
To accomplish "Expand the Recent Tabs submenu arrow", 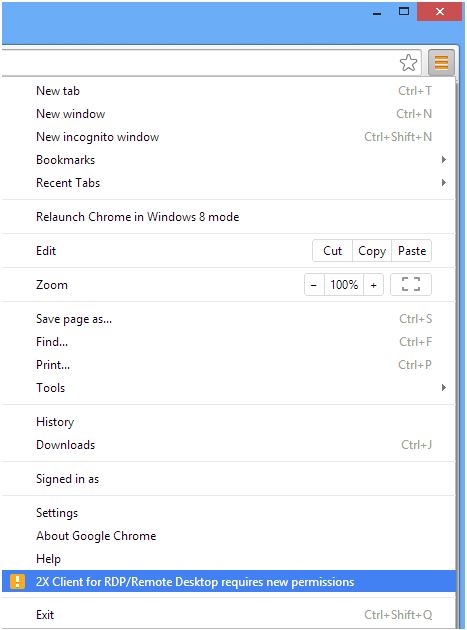I will pyautogui.click(x=444, y=182).
